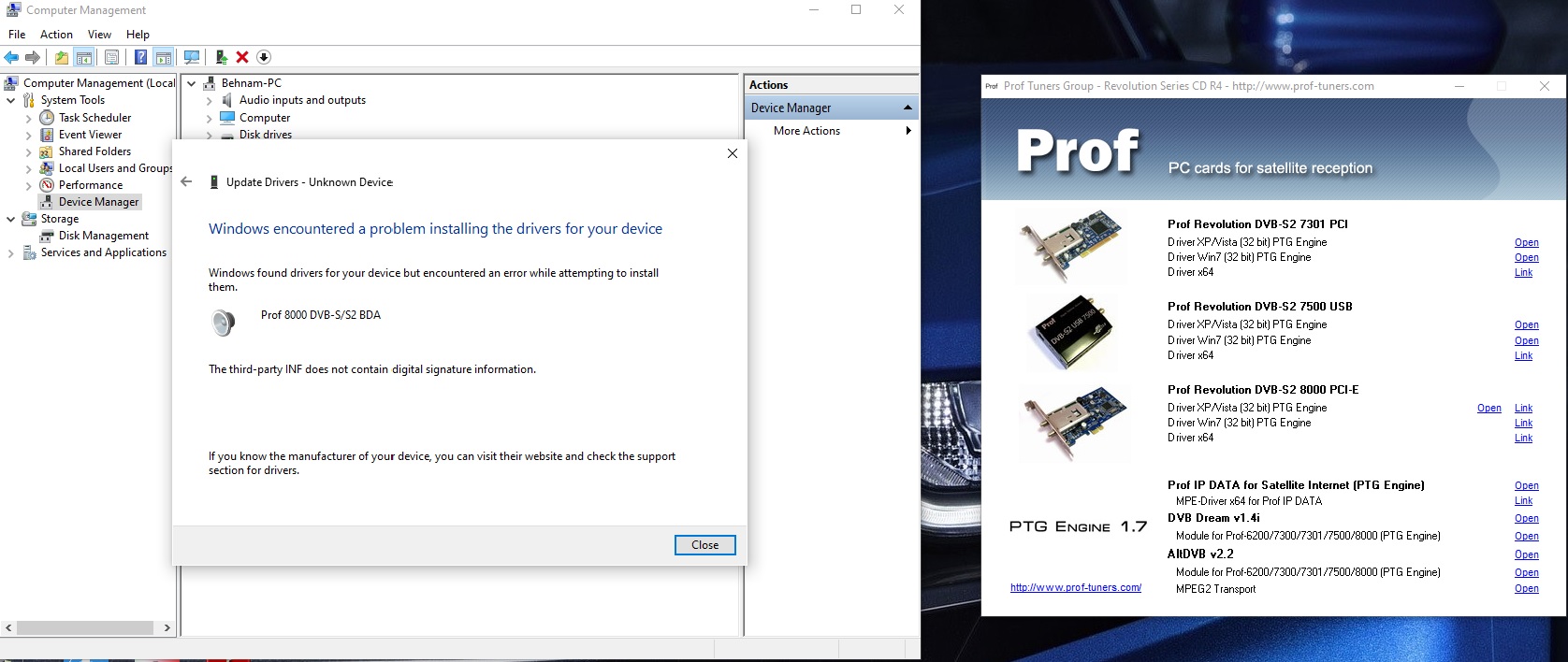Collapse the Storage tree node

[10, 219]
